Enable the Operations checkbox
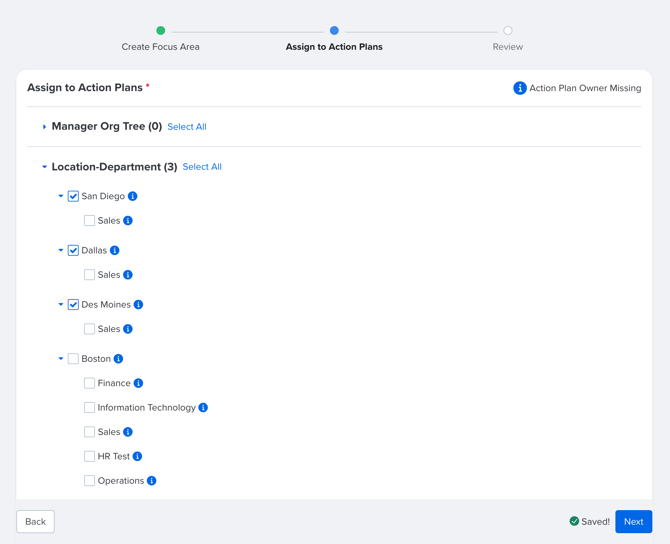Screen dimensions: 670x544 coord(89,481)
